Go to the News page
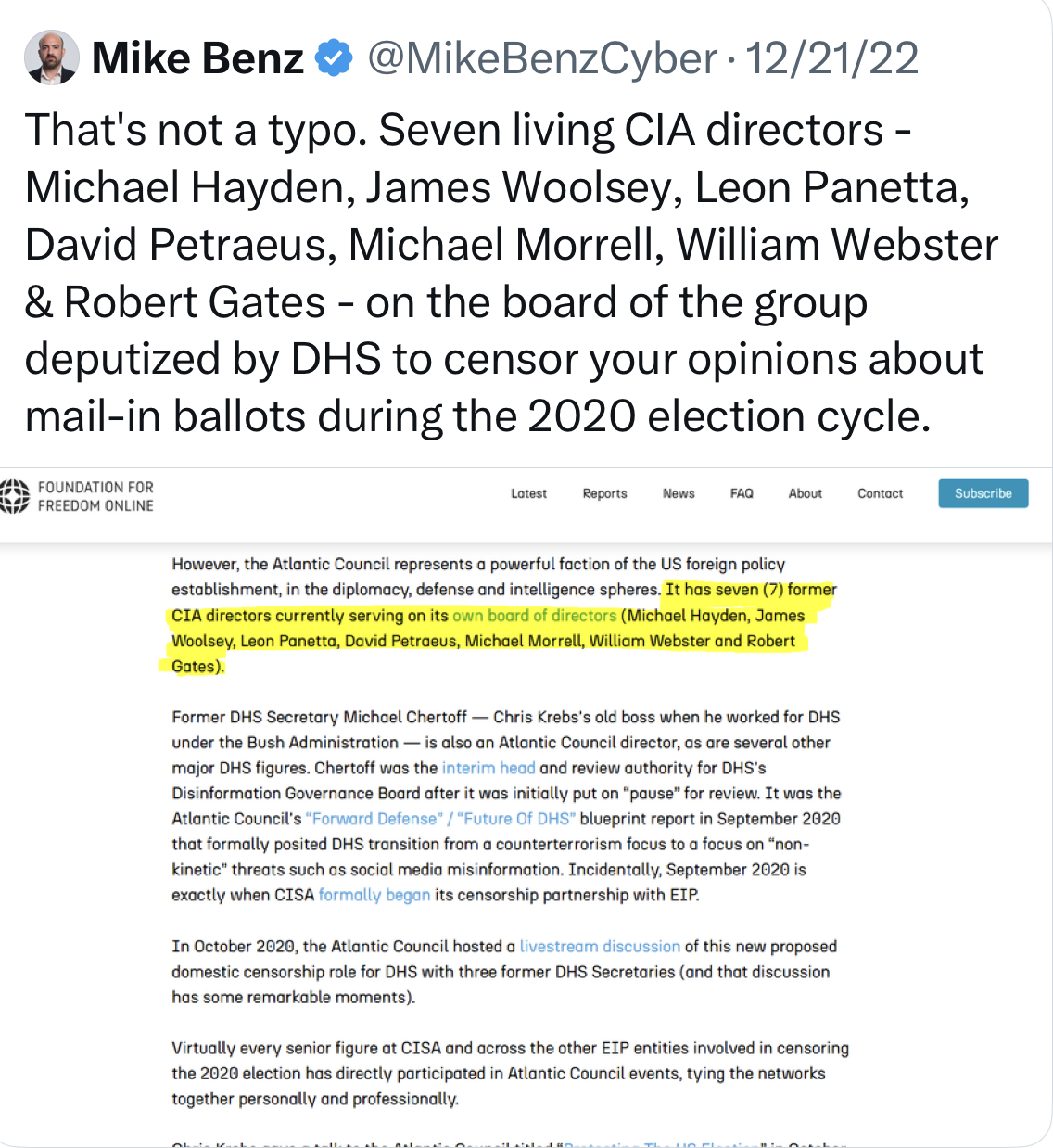1053x1148 pixels. click(679, 493)
